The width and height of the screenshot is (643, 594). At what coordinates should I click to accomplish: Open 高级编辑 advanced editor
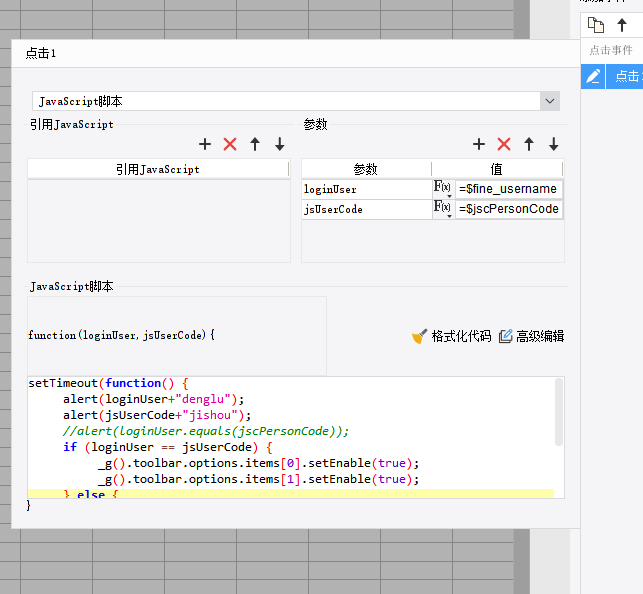[531, 336]
